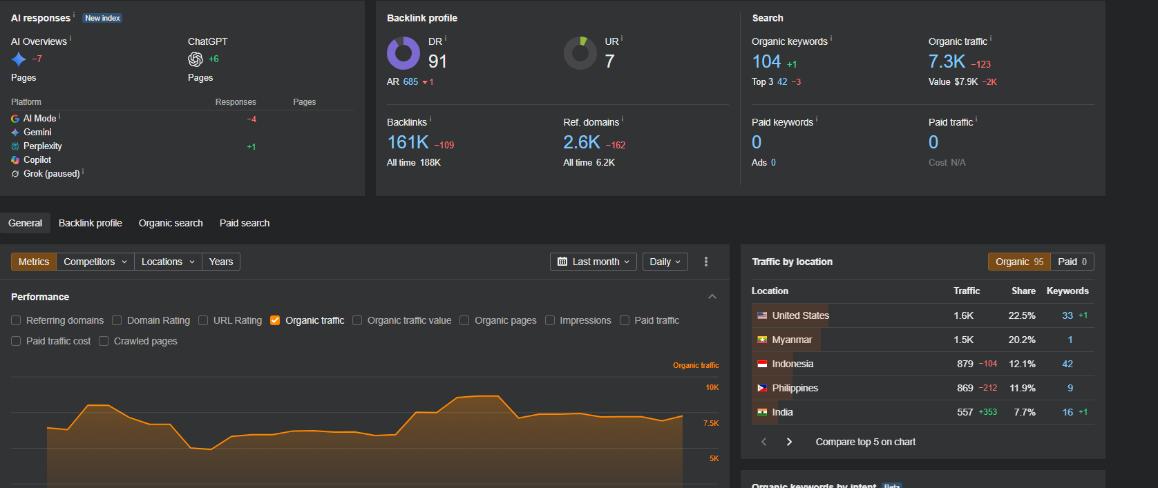Click the UR donut chart icon
The image size is (1158, 488).
580,54
